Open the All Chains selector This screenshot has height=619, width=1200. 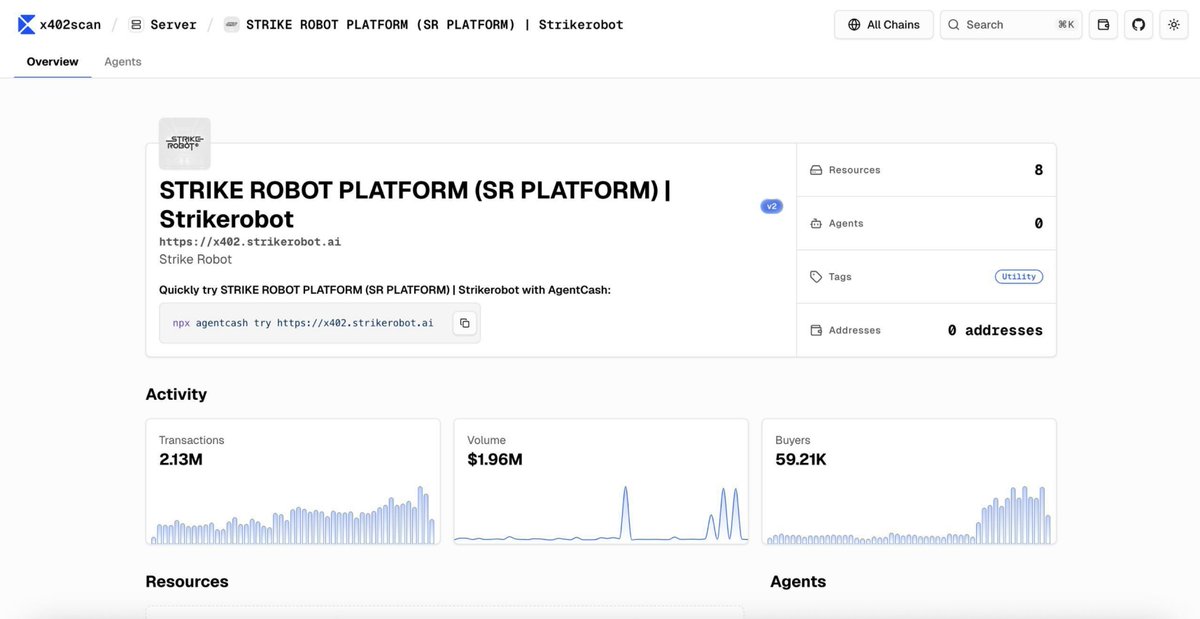[884, 24]
